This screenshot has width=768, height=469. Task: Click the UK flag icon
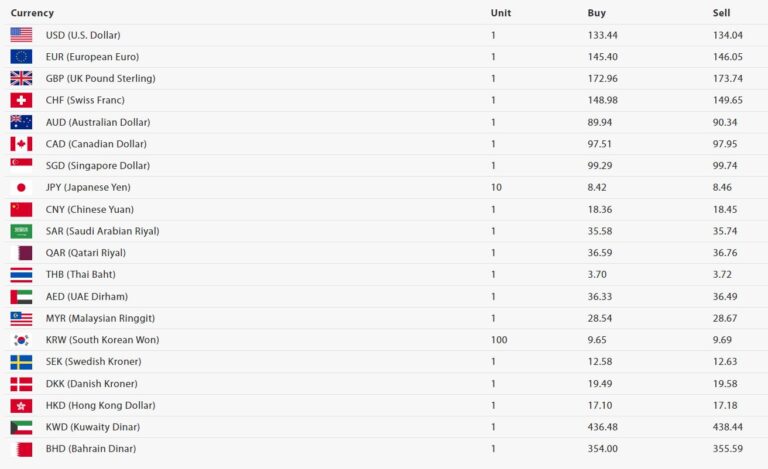tap(21, 78)
